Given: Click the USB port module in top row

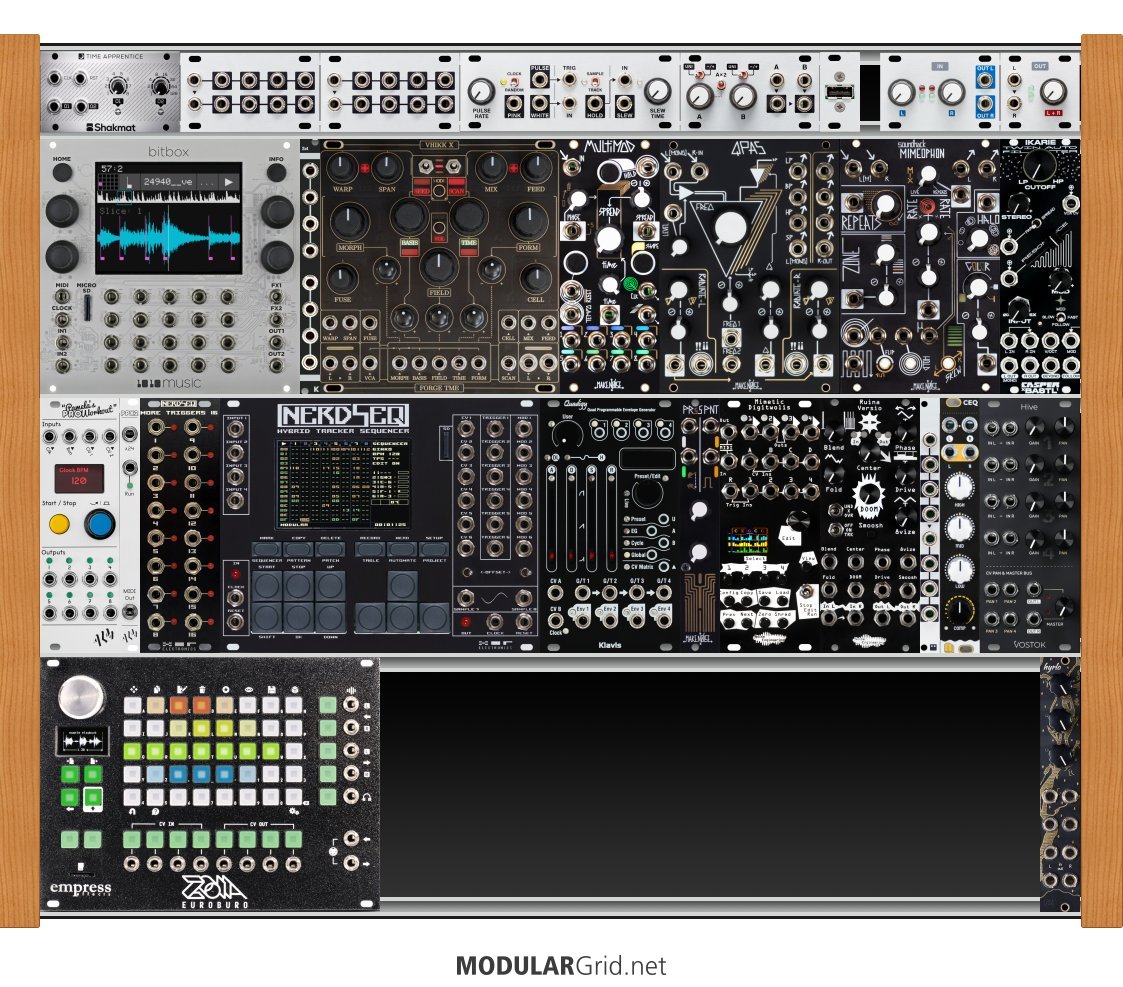Looking at the screenshot, I should 839,92.
